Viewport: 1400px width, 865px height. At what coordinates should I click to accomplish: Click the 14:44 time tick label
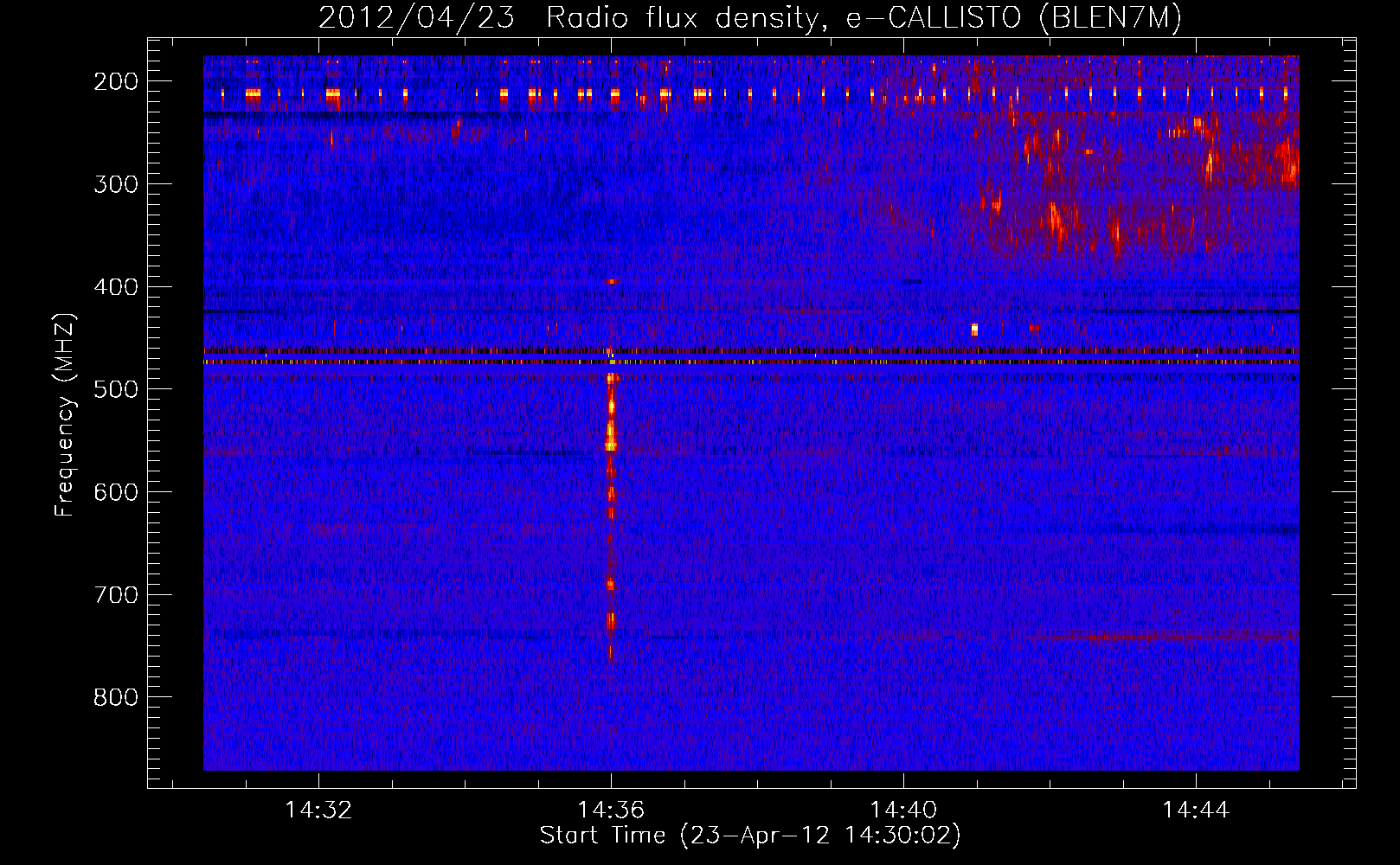tap(1196, 810)
